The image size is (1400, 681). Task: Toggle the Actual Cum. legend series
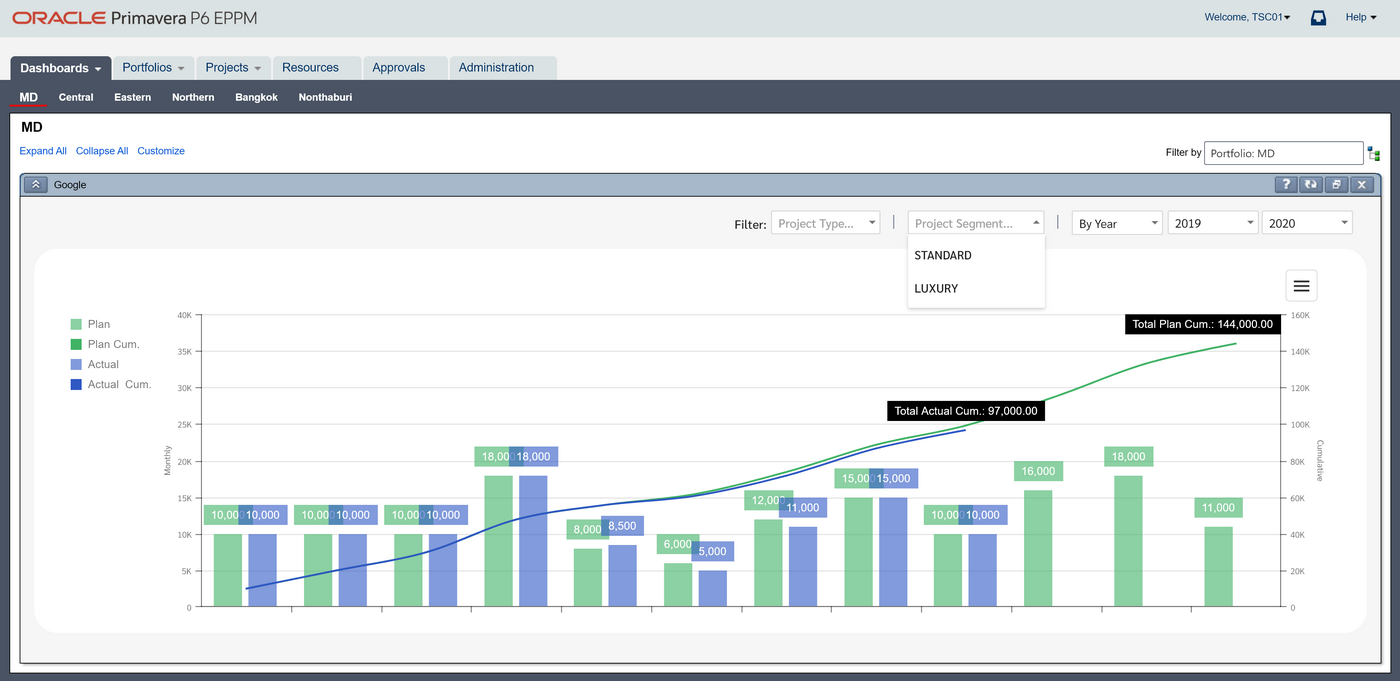coord(118,384)
